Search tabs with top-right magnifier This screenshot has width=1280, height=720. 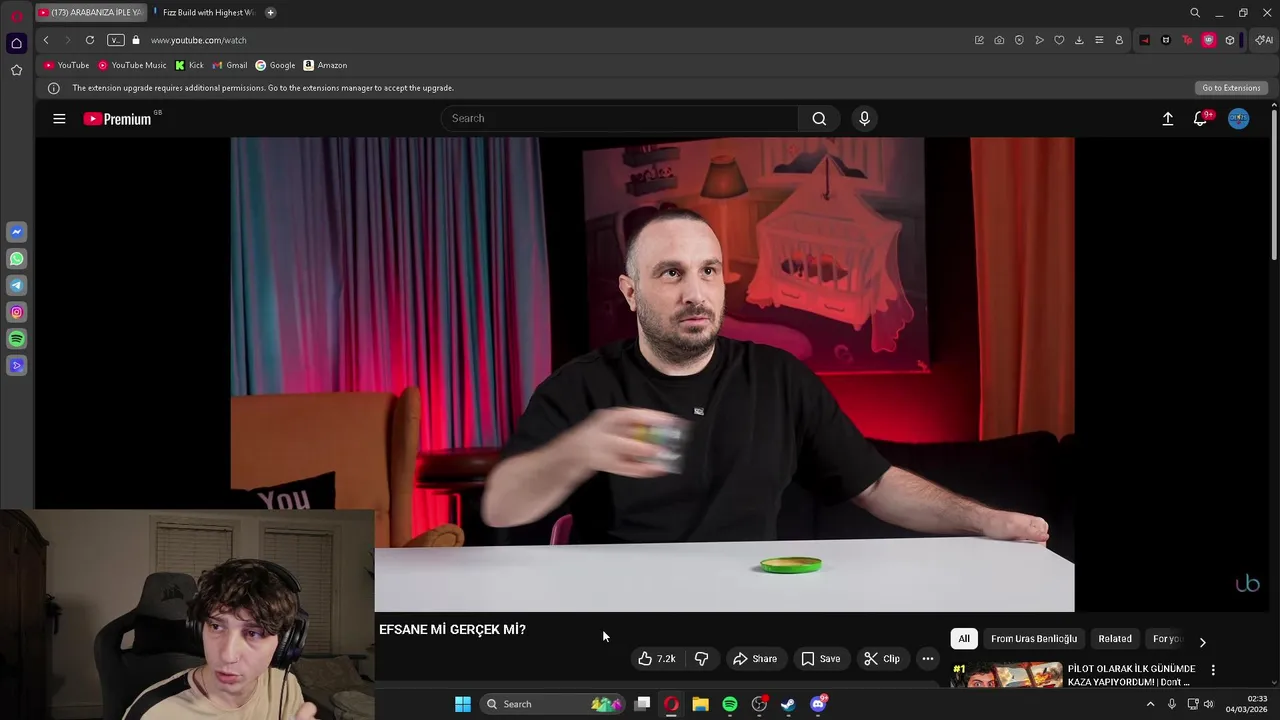pos(1195,13)
